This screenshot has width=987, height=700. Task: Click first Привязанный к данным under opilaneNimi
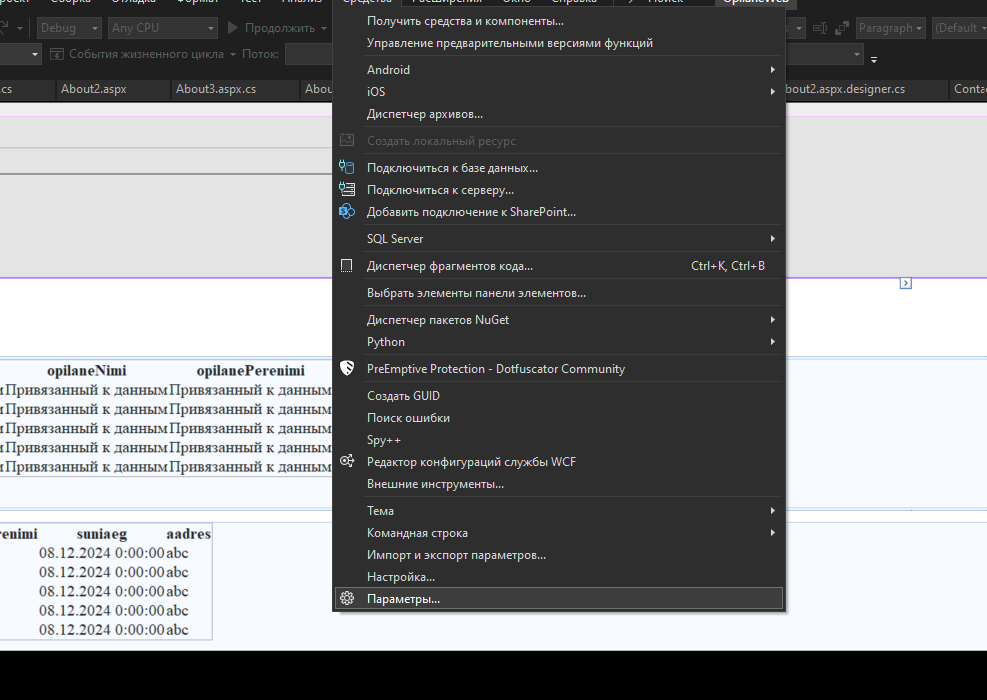point(86,390)
